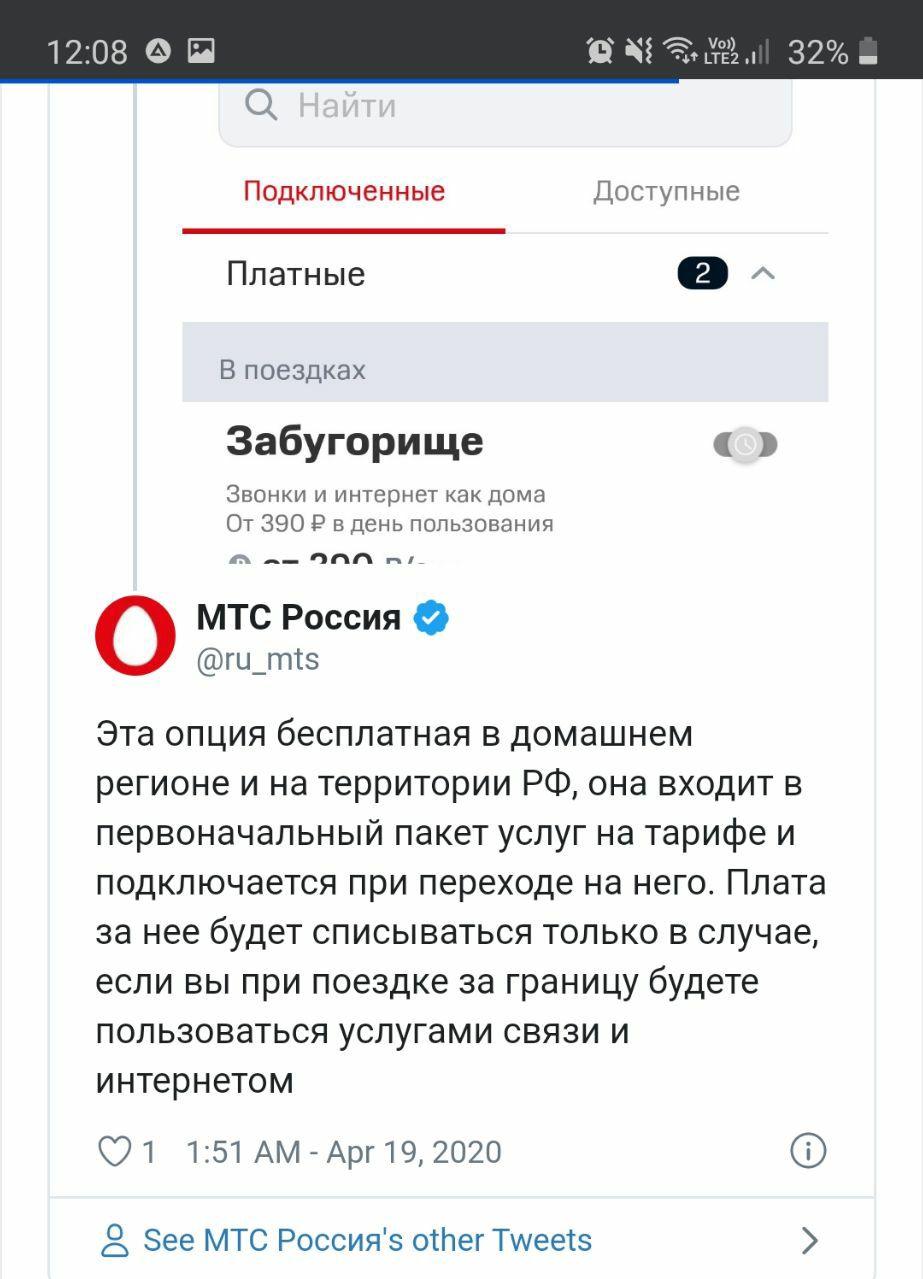Open the @ru_mts handle link
This screenshot has height=1279, width=923.
click(258, 659)
